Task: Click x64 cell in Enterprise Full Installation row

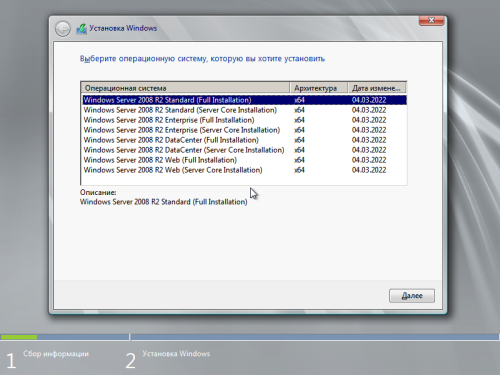Action: [299, 120]
